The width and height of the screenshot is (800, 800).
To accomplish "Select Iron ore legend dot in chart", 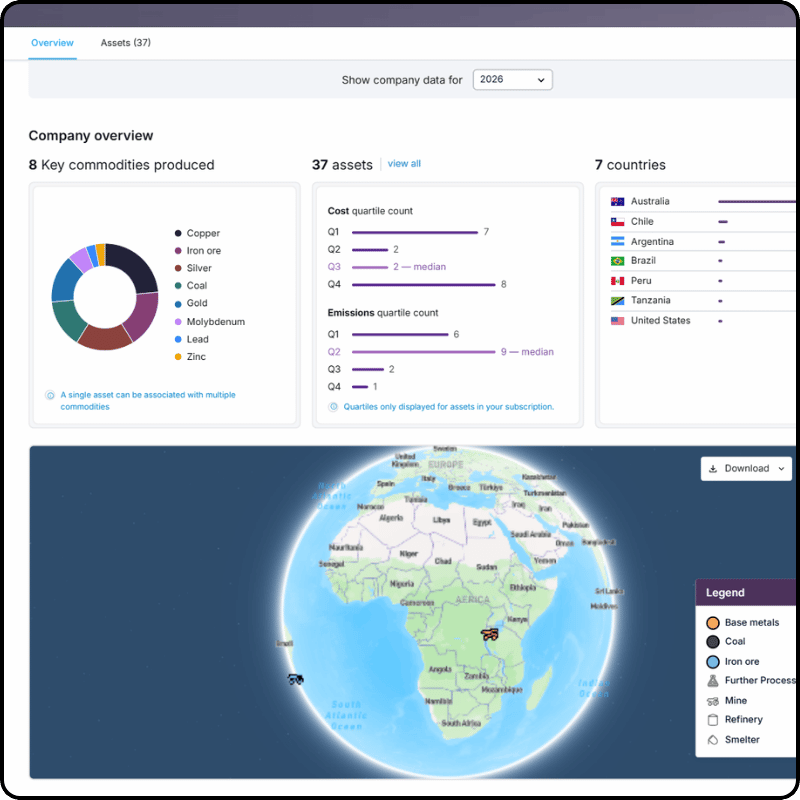I will 178,251.
